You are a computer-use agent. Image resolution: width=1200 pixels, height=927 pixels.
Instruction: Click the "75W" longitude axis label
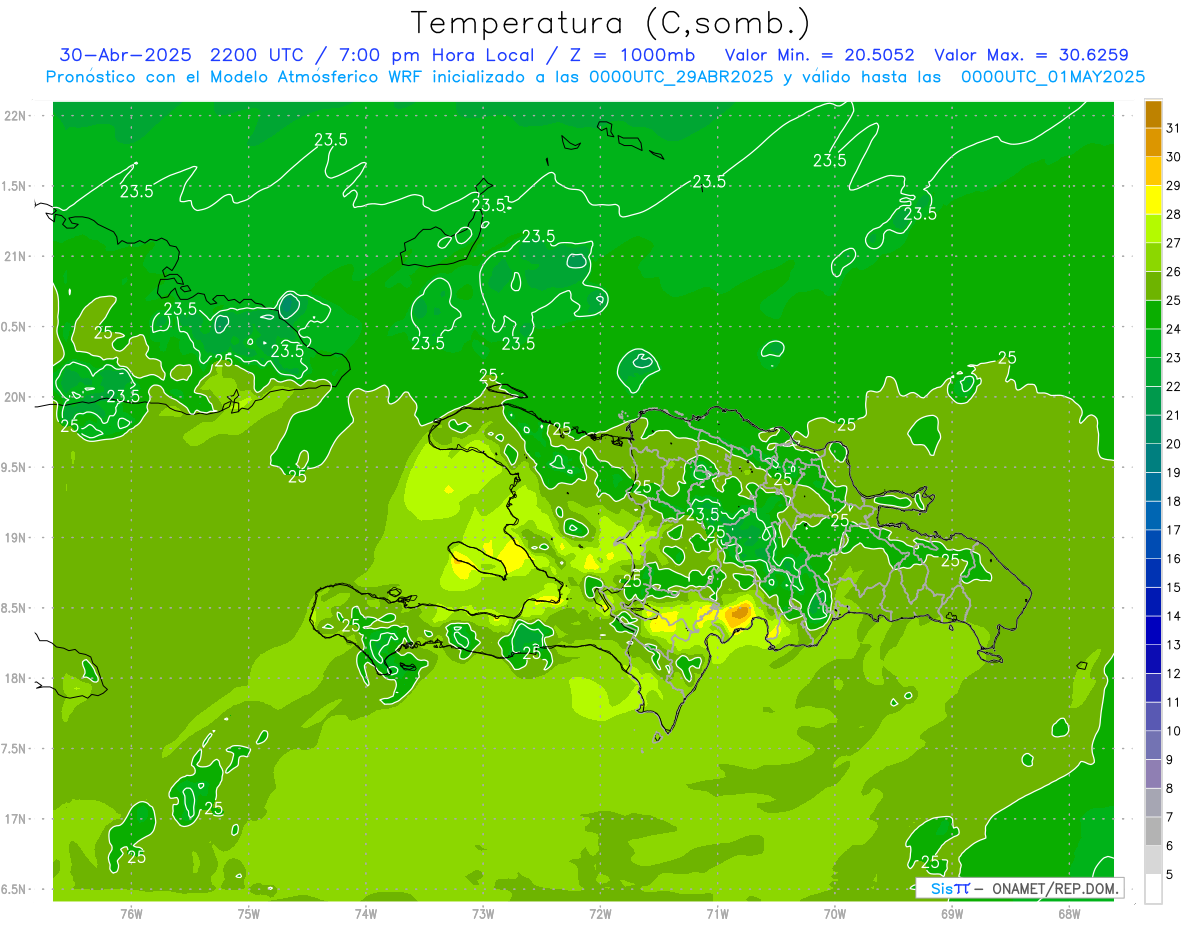[249, 913]
